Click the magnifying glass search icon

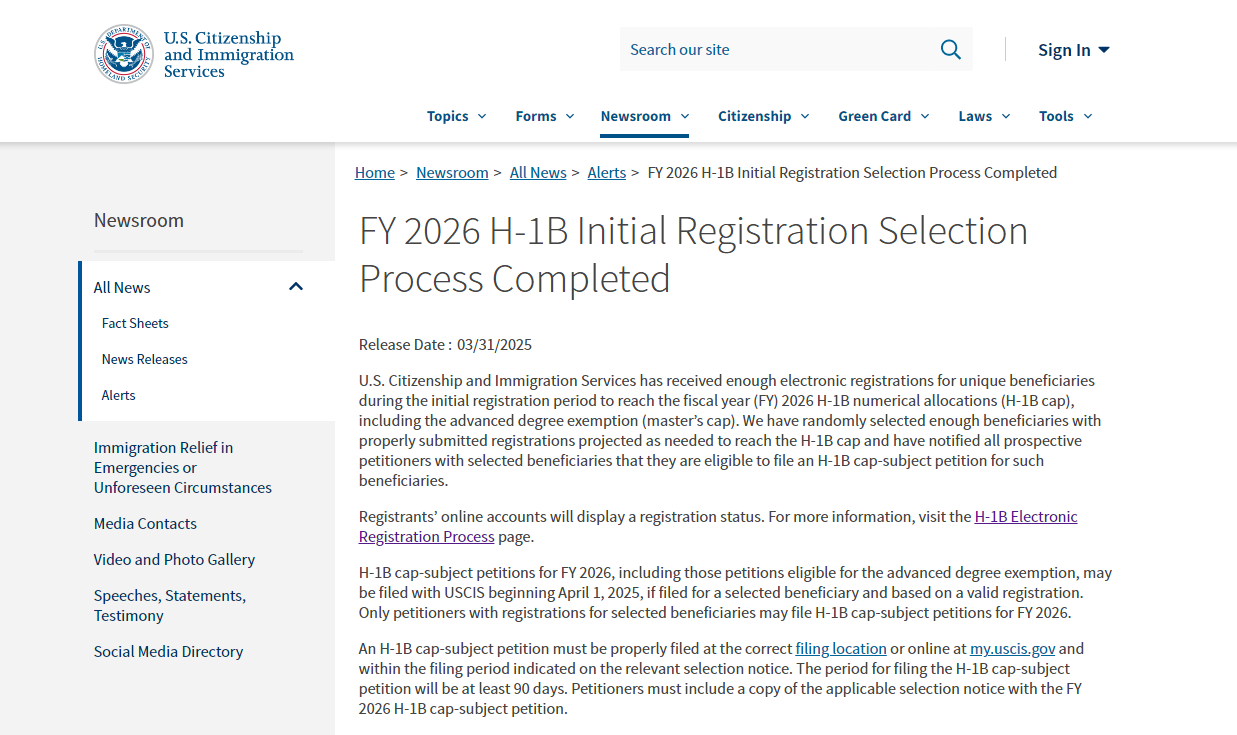tap(950, 50)
